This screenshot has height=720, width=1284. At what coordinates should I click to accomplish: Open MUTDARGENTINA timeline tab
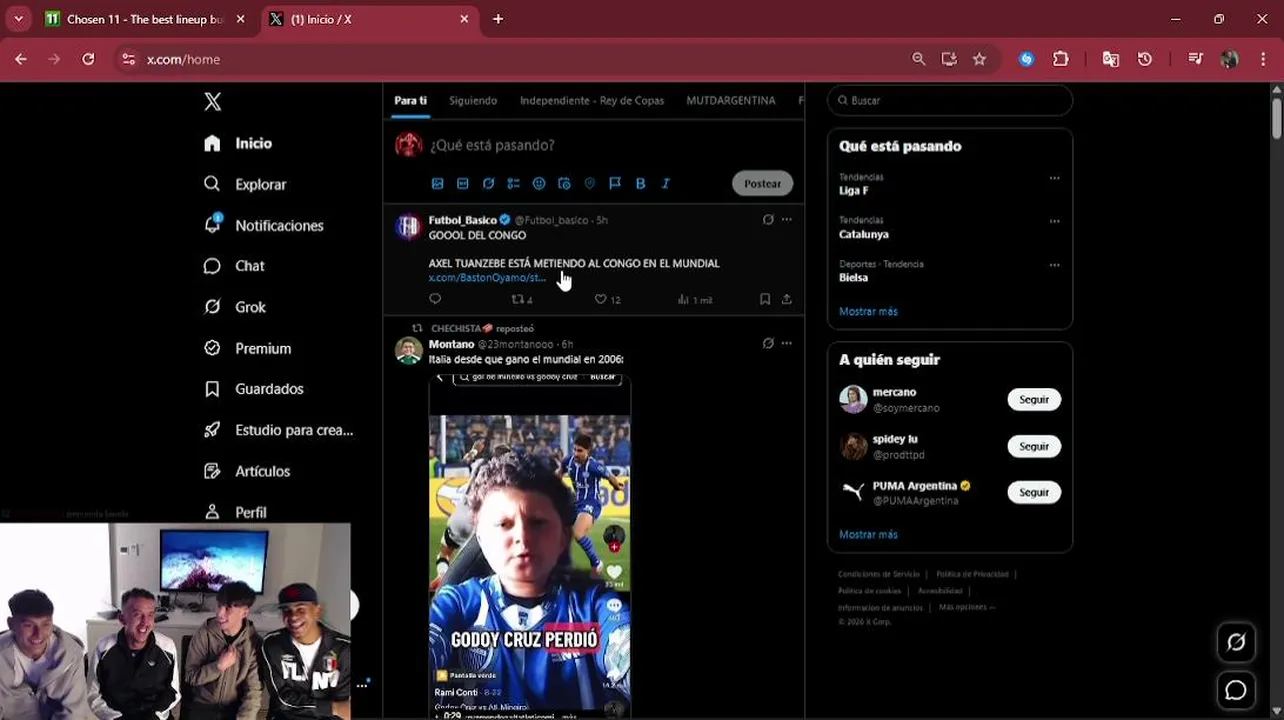(x=731, y=100)
